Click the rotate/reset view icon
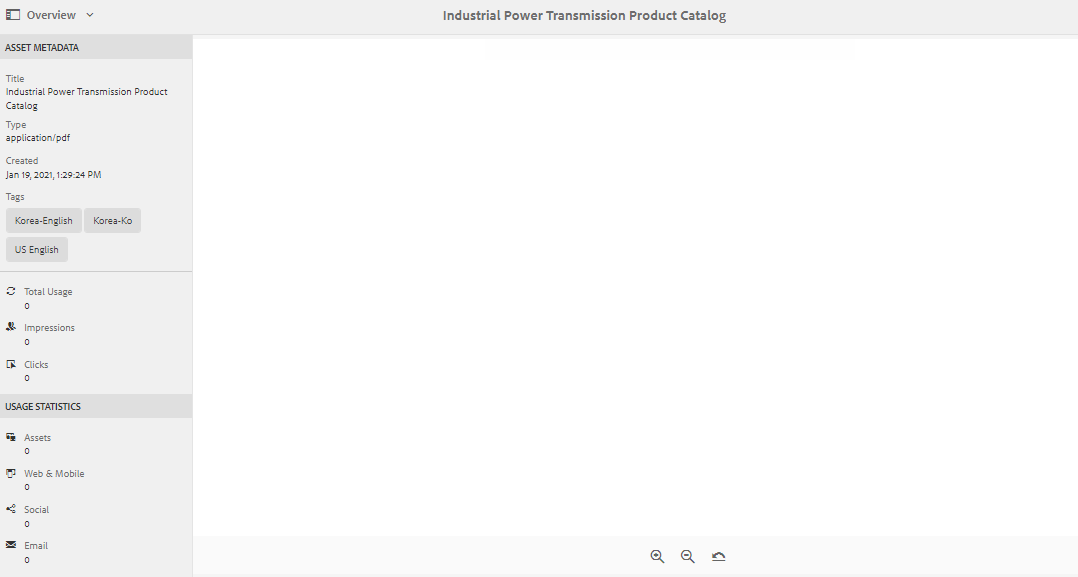 coord(718,556)
